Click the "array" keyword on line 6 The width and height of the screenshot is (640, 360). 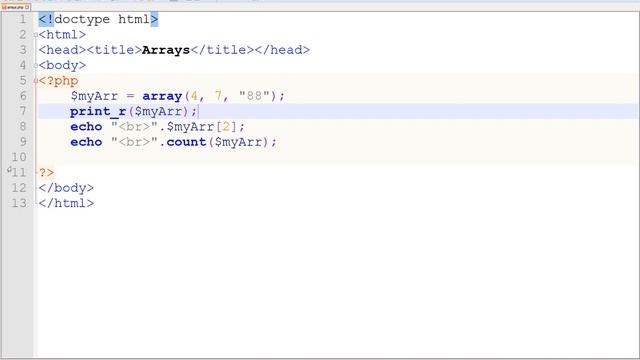[162, 96]
